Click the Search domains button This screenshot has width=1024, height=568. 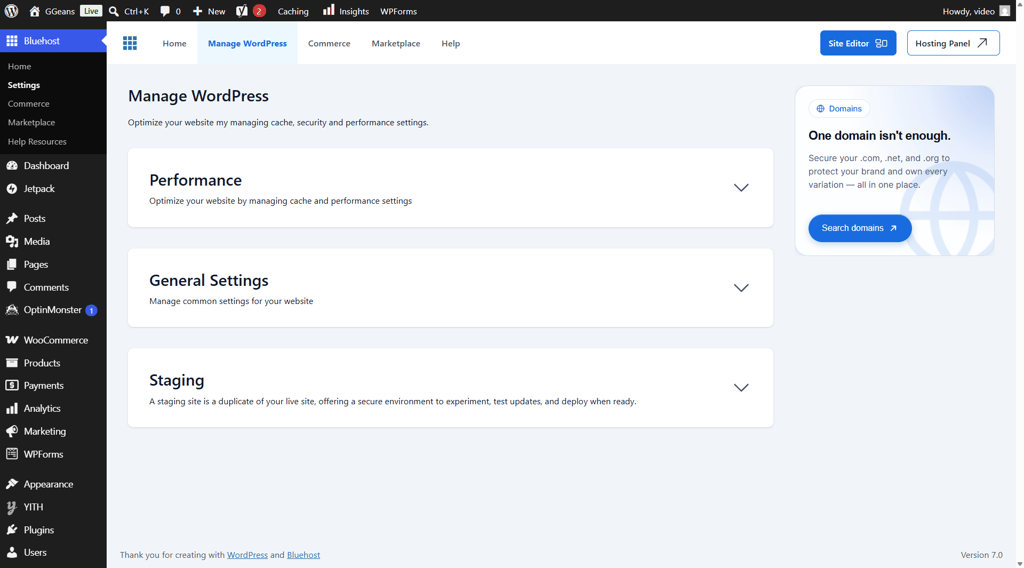[859, 228]
